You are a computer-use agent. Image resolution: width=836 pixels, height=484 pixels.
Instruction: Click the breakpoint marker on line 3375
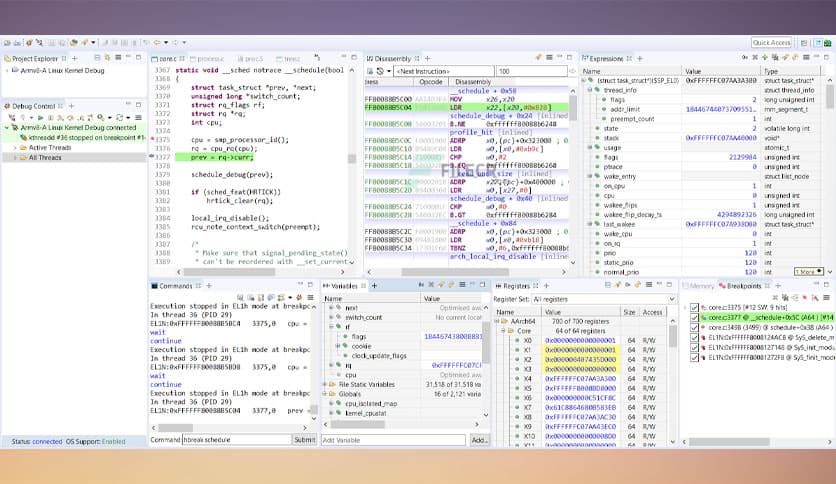pos(152,138)
